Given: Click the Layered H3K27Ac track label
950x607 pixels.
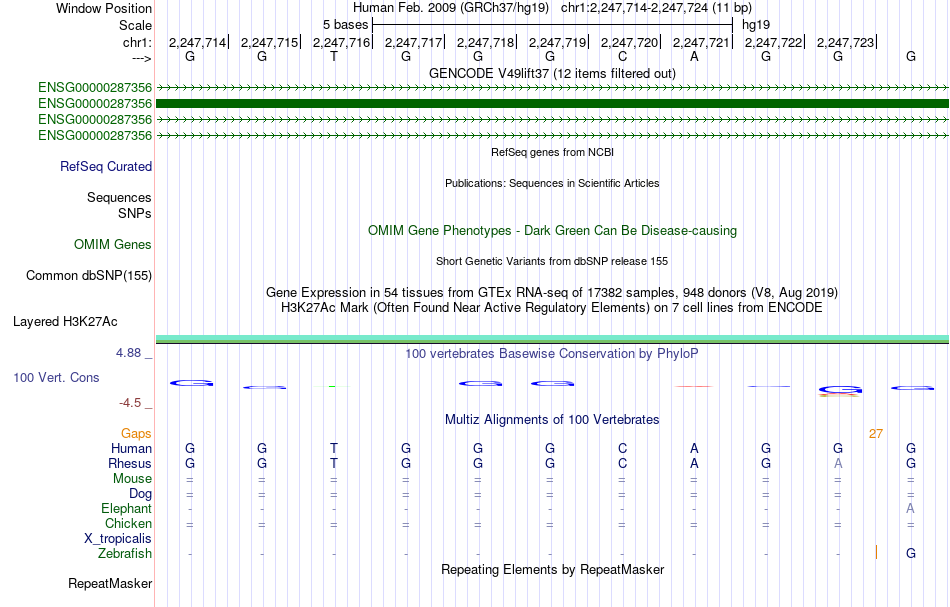Looking at the screenshot, I should point(65,322).
